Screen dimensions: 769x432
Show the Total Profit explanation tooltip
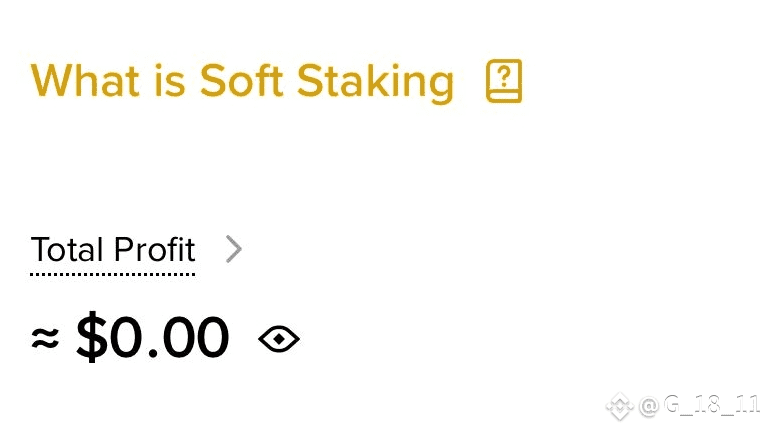tap(113, 250)
